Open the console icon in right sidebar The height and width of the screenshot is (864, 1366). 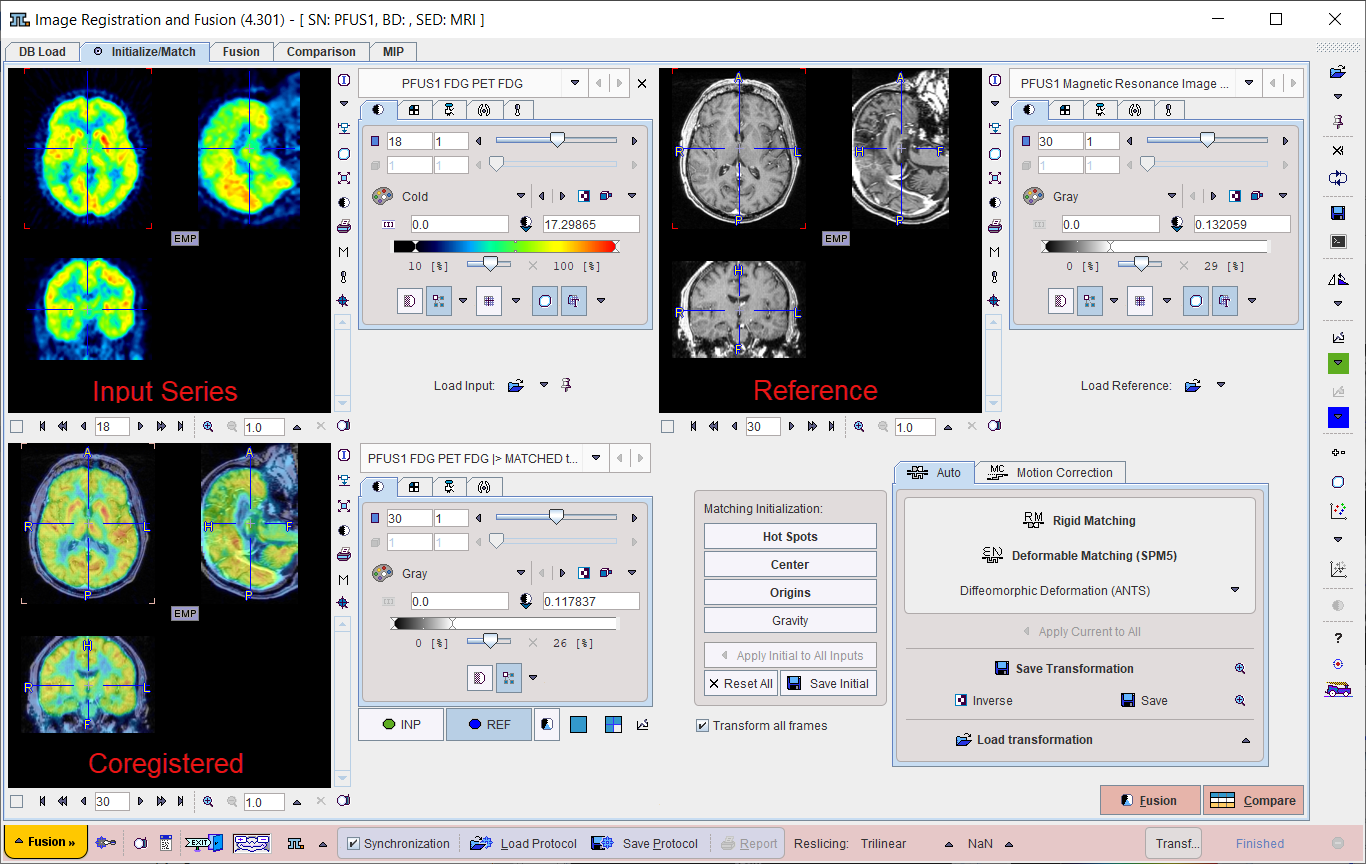tap(1338, 241)
